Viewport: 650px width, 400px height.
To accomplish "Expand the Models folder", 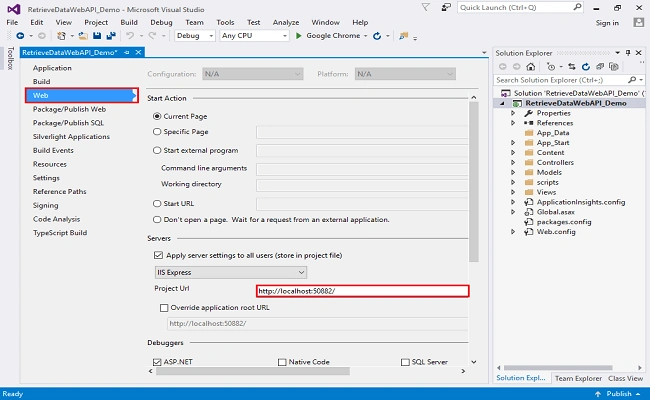I will [513, 172].
